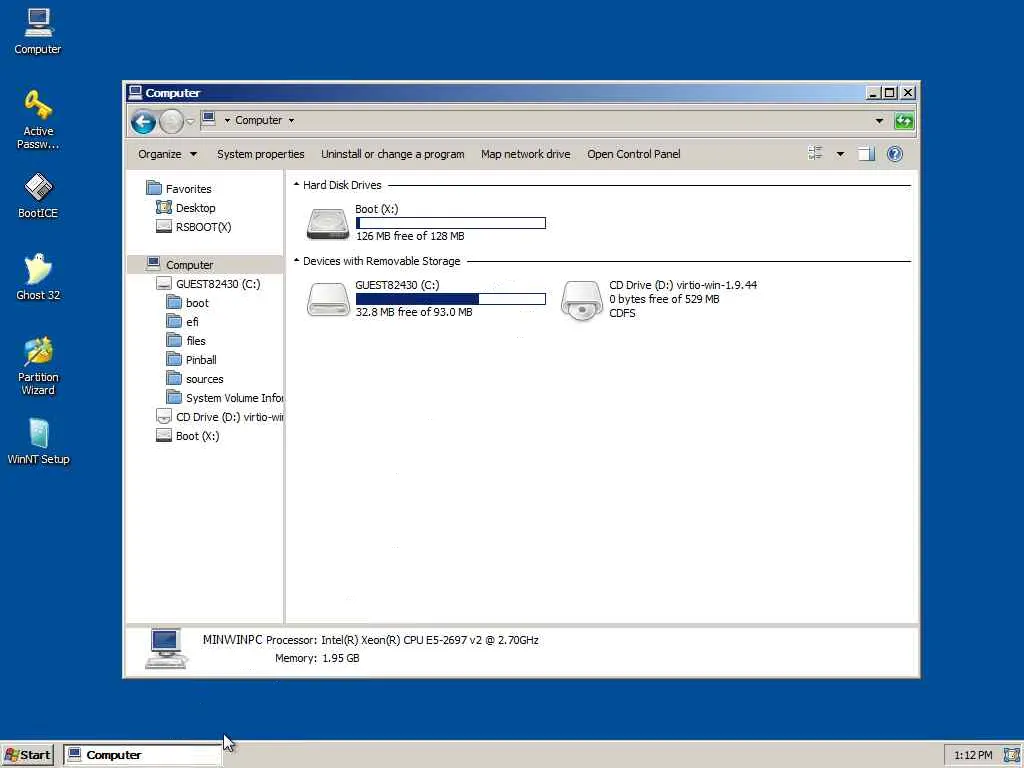Viewport: 1024px width, 768px height.
Task: Click the green Refresh button
Action: (x=904, y=121)
